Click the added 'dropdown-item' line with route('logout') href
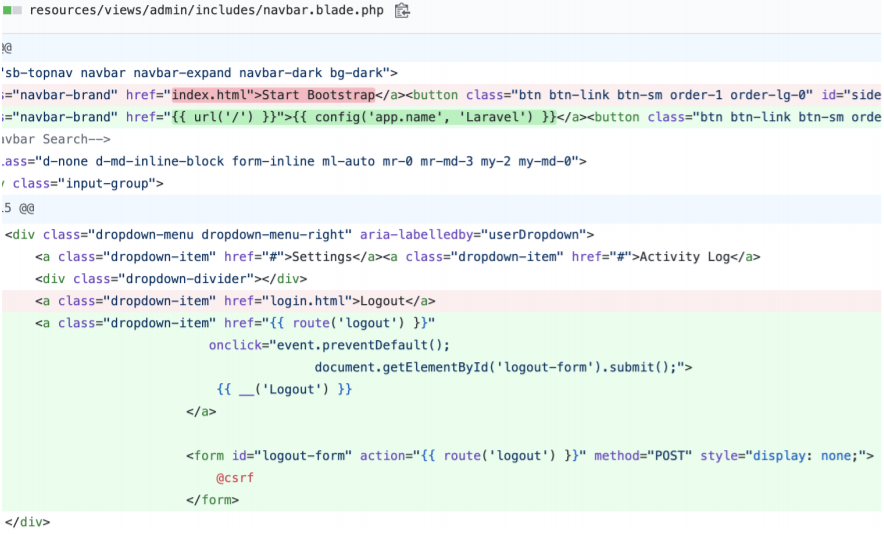The width and height of the screenshot is (884, 534). [235, 323]
